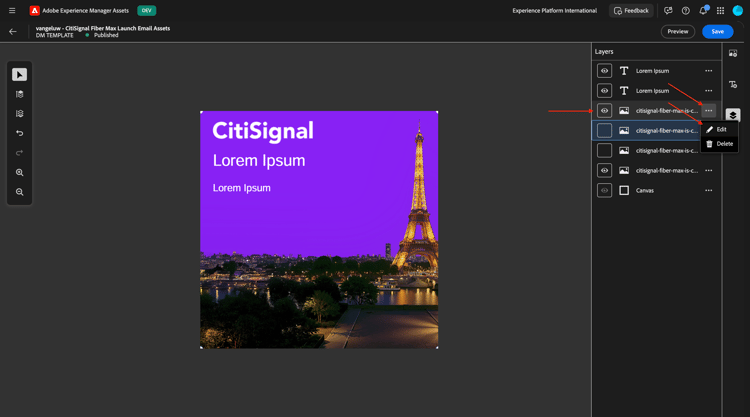
Task: Toggle the Layers panel stack icon
Action: (x=733, y=115)
